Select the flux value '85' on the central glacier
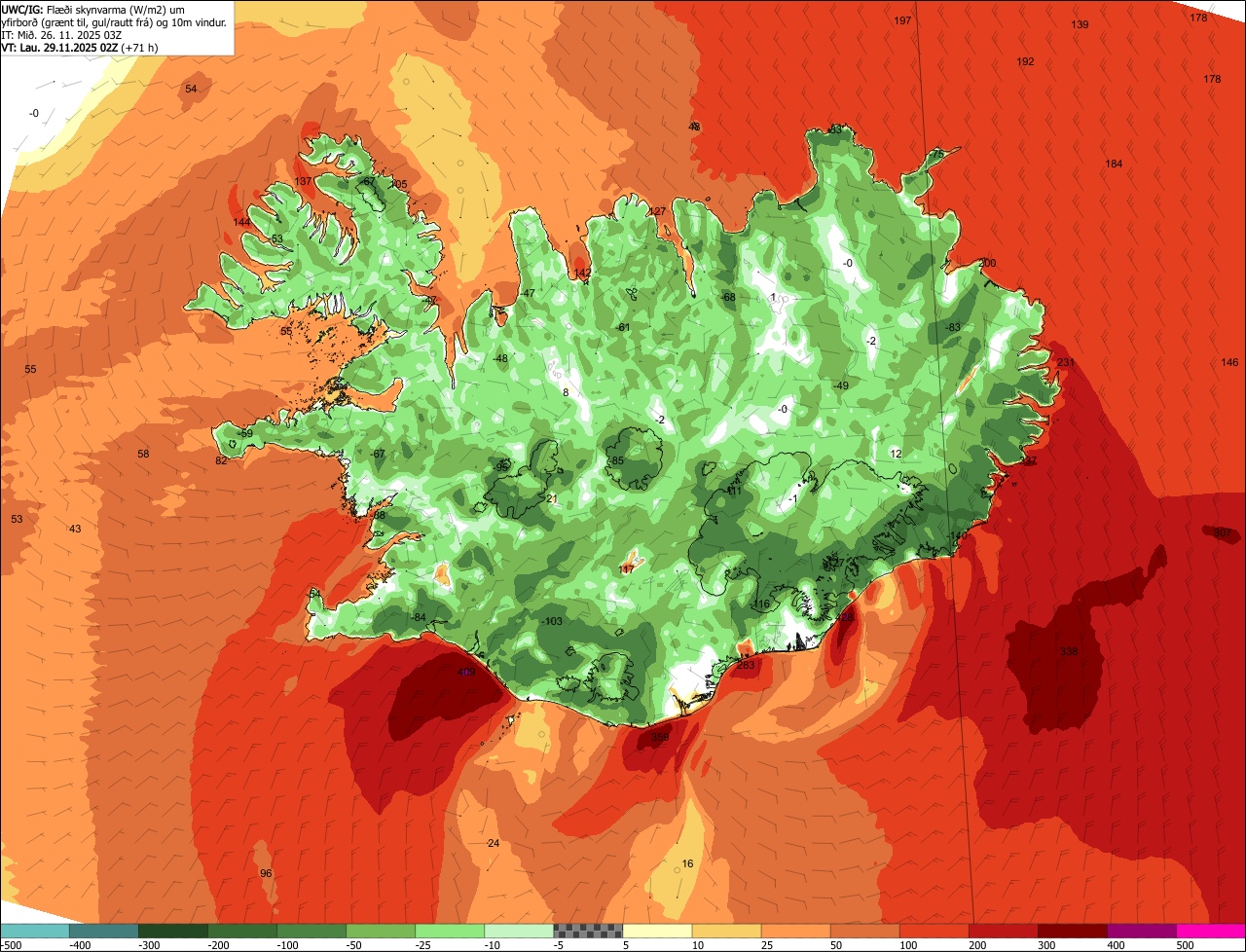 pos(617,461)
